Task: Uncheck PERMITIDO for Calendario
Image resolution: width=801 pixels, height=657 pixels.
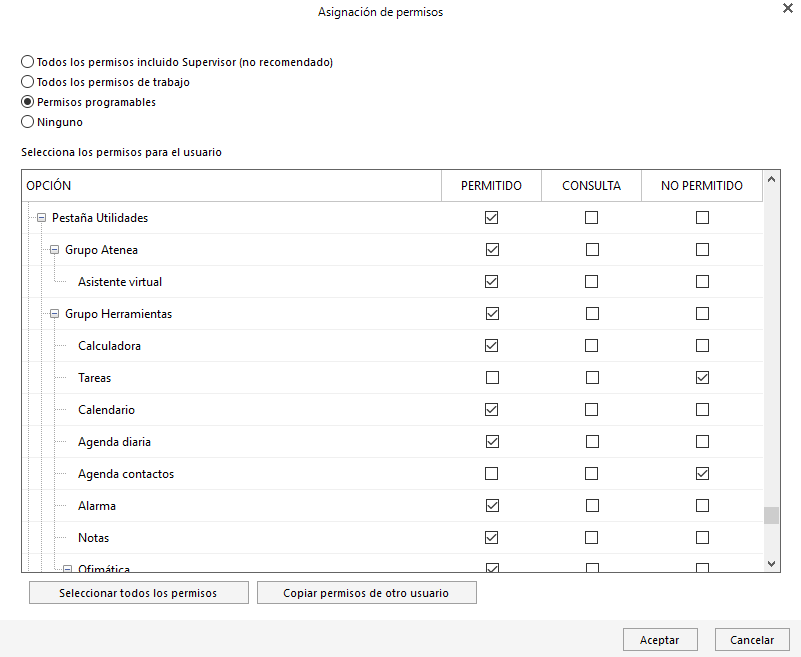Action: point(491,410)
